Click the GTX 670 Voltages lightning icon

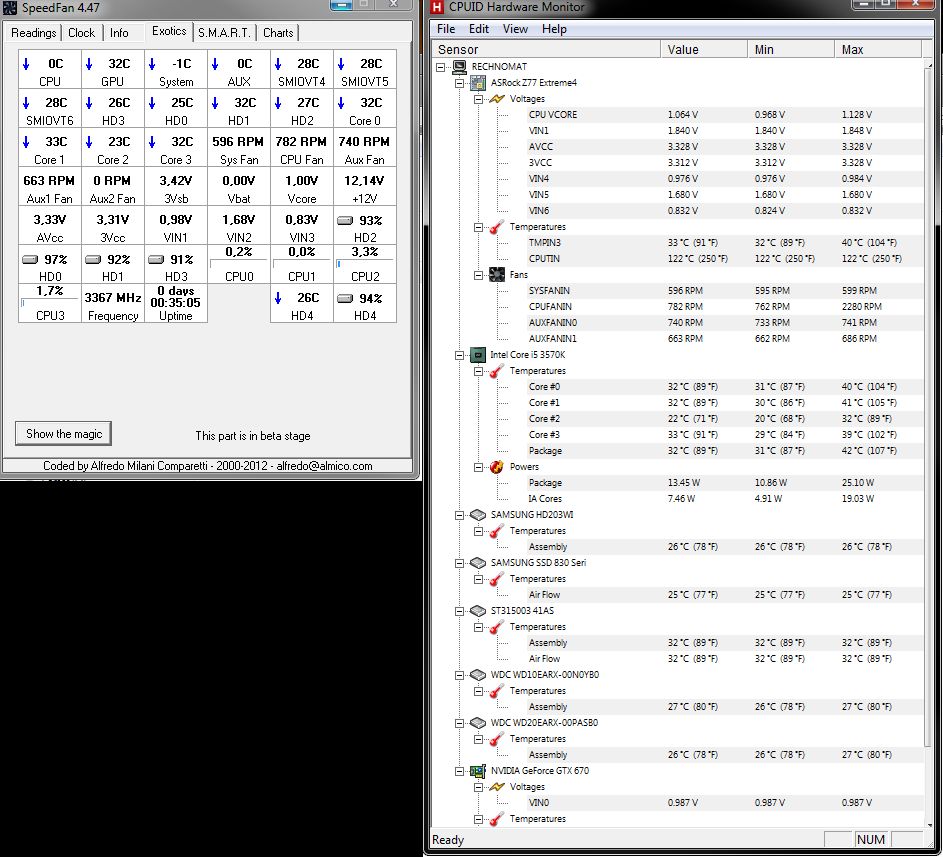pyautogui.click(x=497, y=787)
